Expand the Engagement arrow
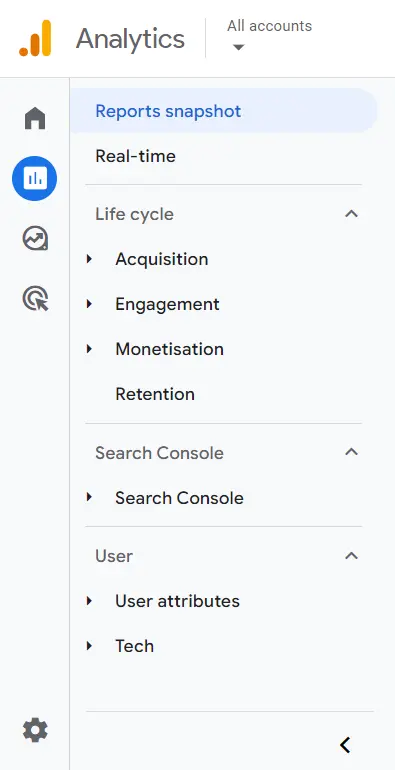The height and width of the screenshot is (770, 395). point(89,304)
